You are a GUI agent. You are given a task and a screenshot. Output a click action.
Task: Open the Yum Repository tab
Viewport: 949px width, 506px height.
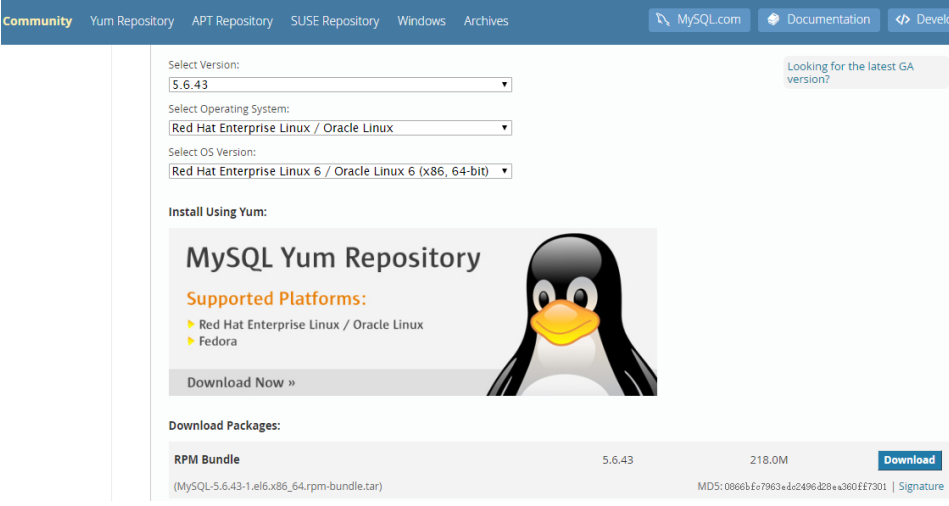tap(132, 21)
